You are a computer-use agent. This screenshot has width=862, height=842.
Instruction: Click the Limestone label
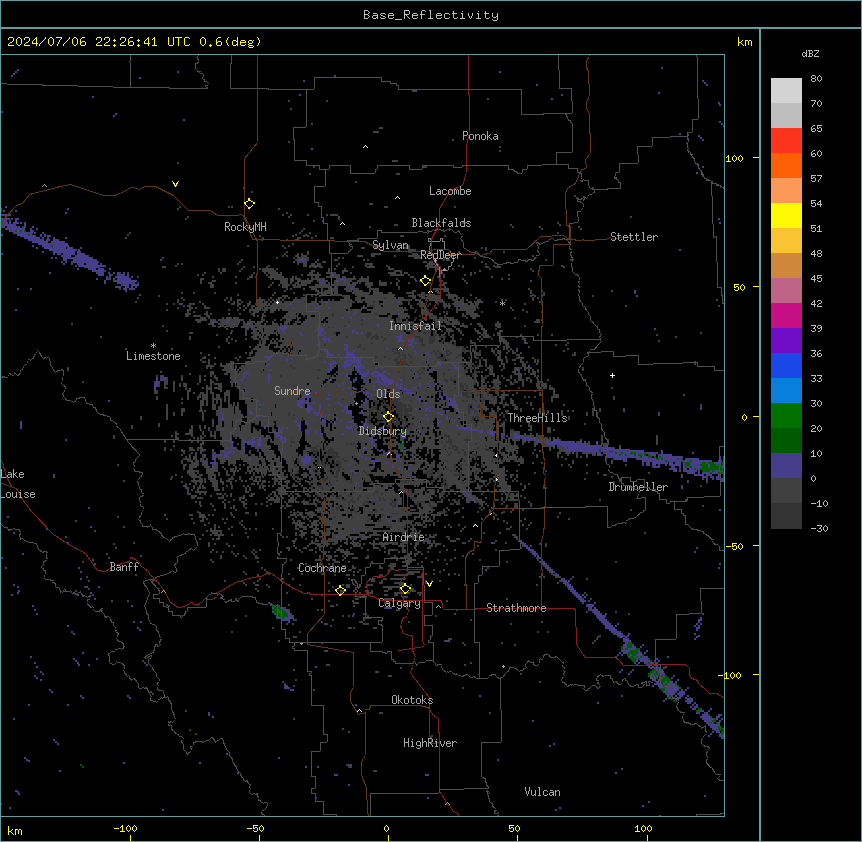coord(153,356)
